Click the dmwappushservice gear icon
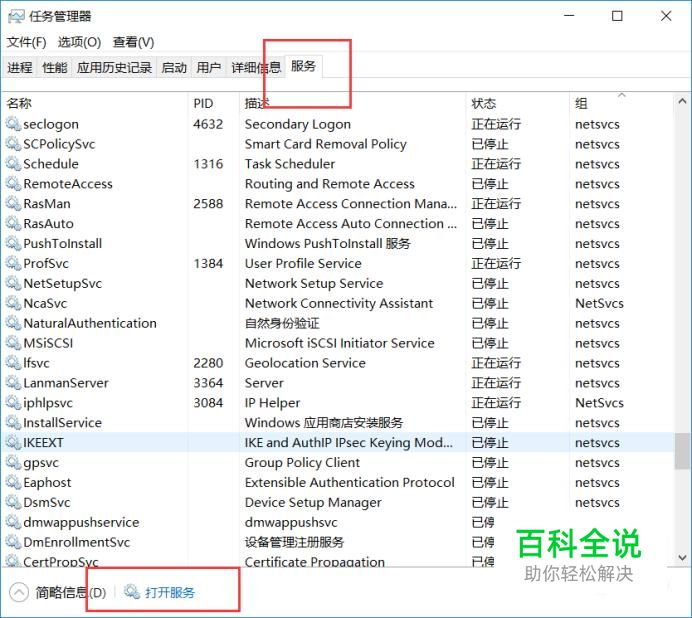 pos(13,522)
